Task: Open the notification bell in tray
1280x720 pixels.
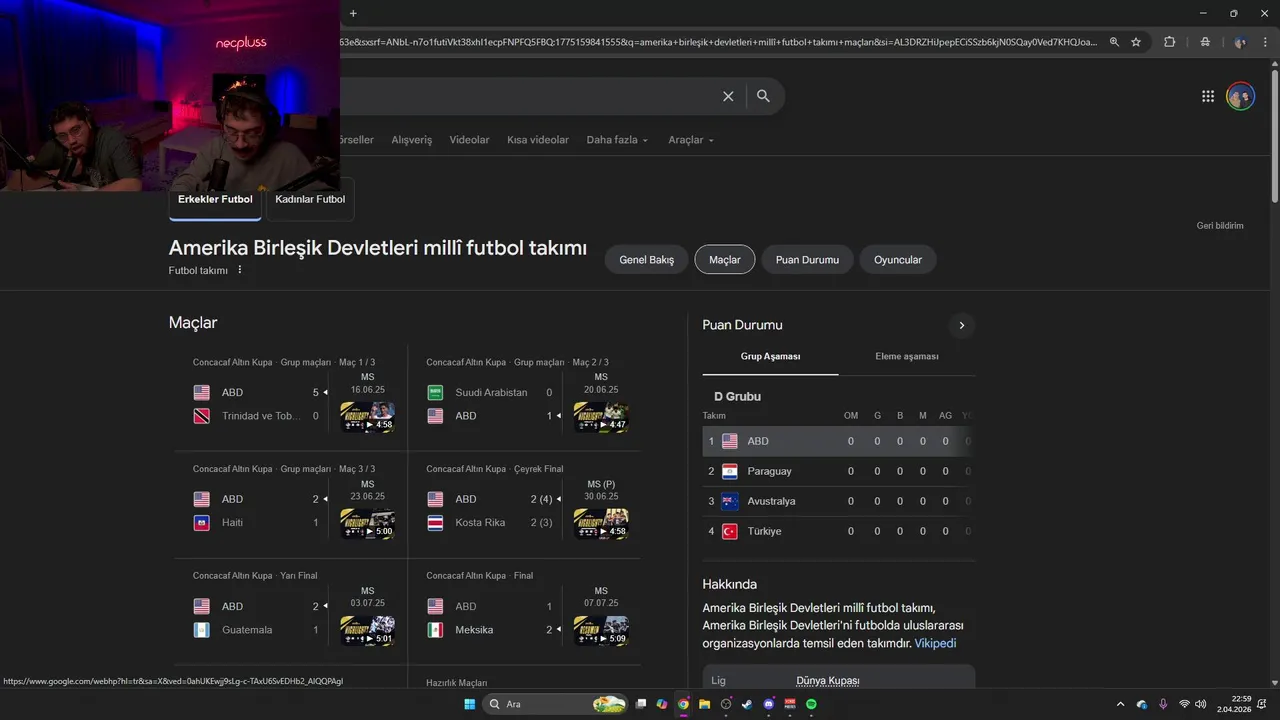Action: pyautogui.click(x=1263, y=704)
